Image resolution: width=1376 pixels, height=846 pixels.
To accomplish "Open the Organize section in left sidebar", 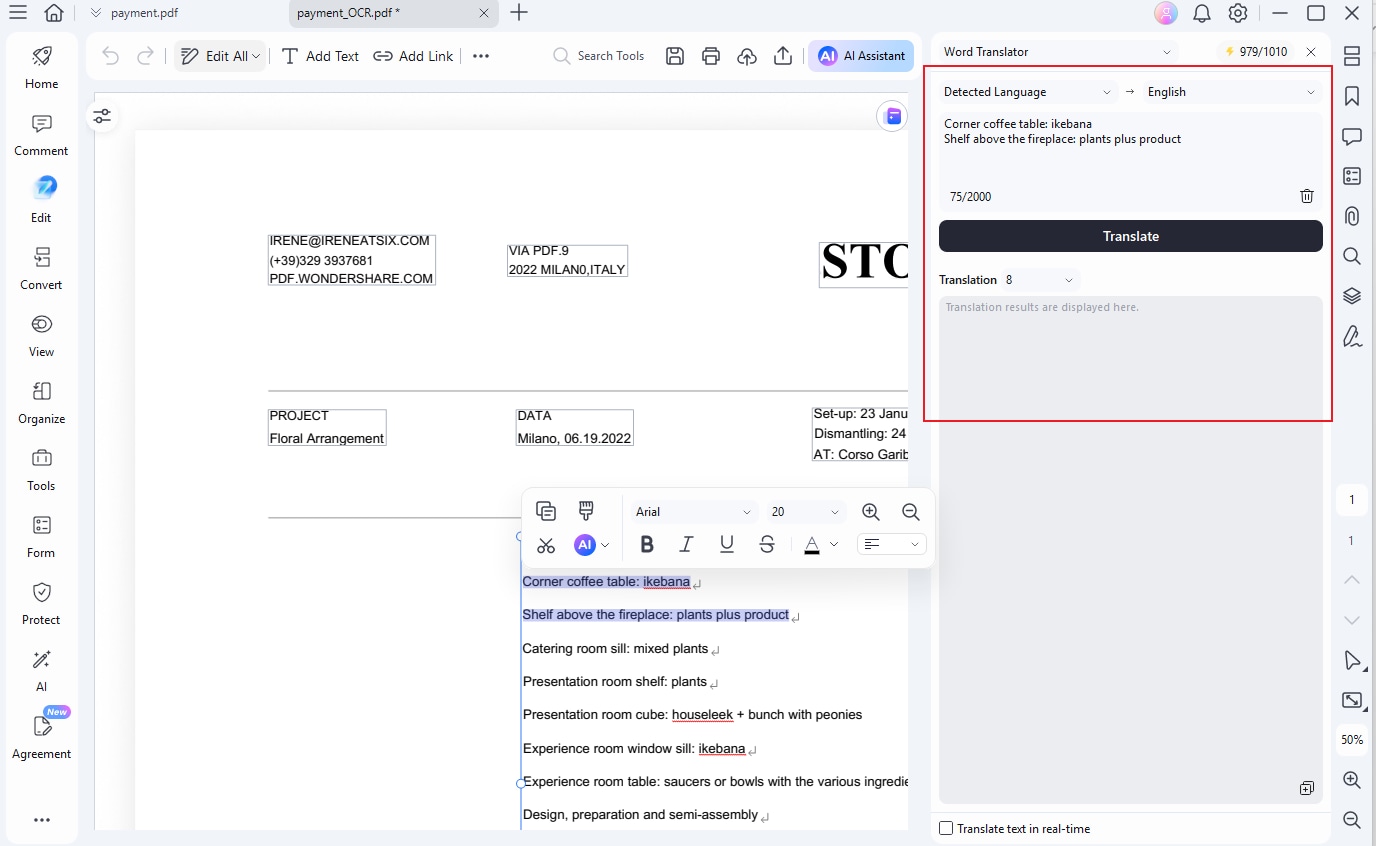I will click(x=41, y=404).
